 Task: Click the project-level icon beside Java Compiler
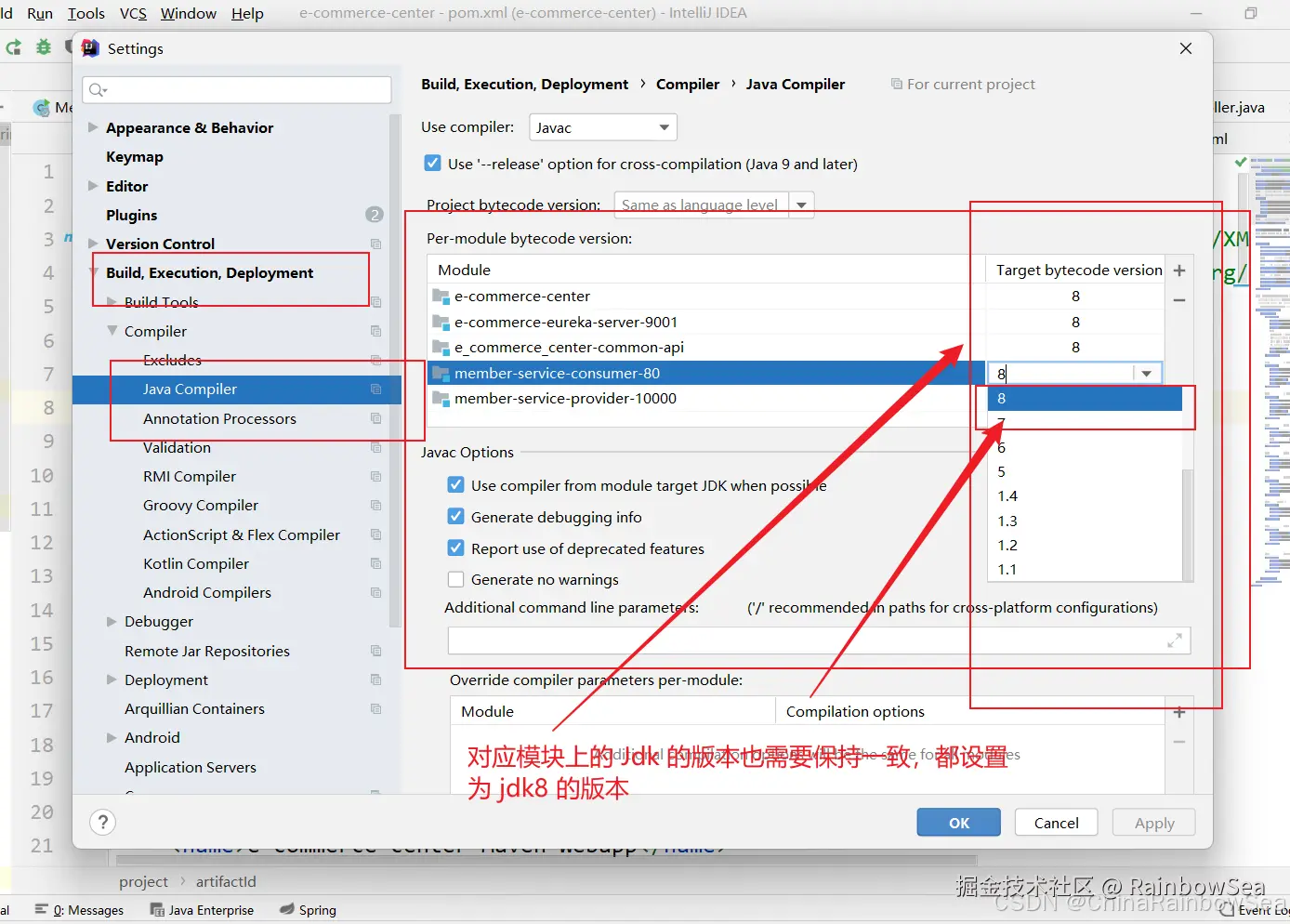click(x=376, y=389)
